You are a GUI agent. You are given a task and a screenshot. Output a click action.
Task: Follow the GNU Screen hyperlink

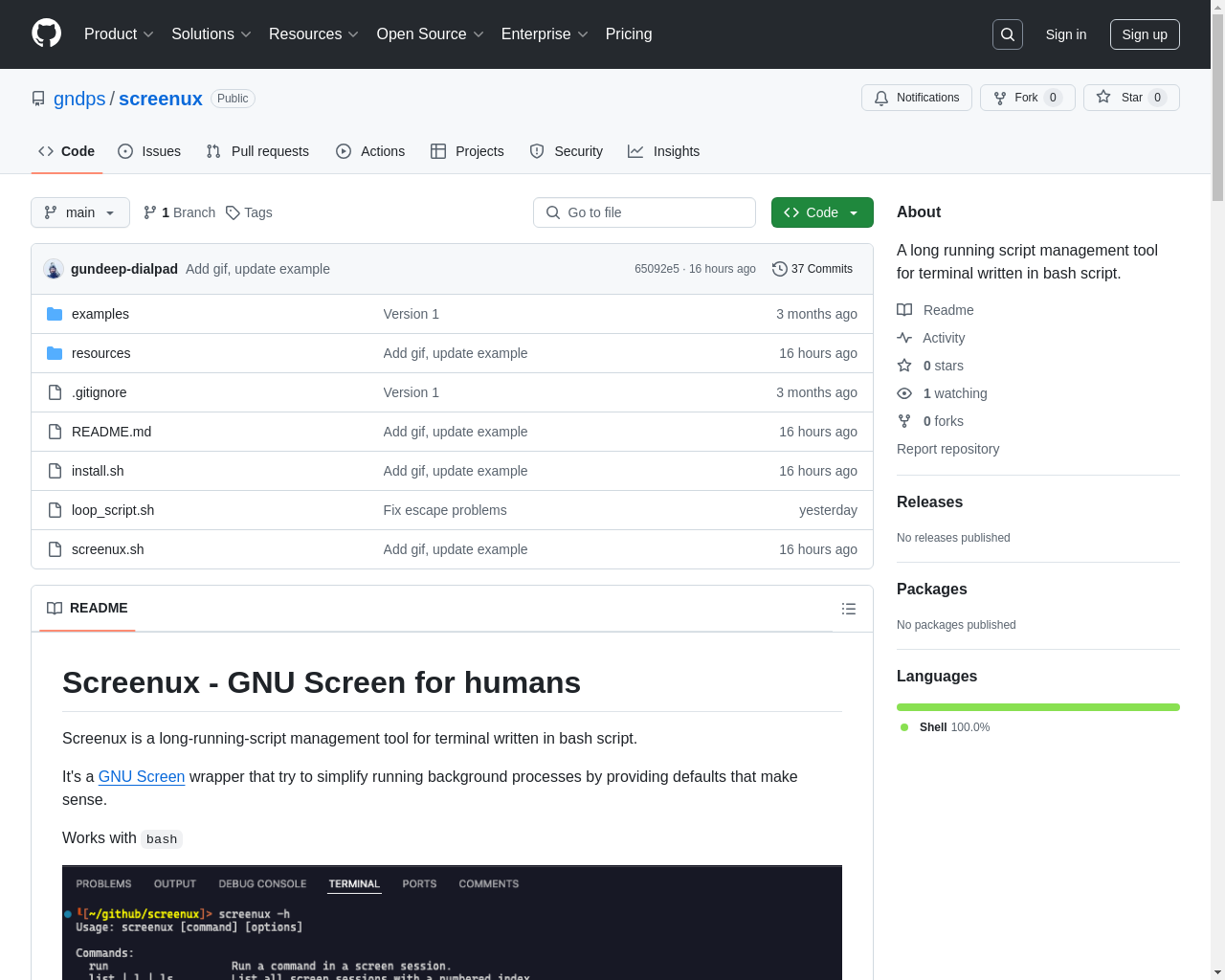coord(142,776)
